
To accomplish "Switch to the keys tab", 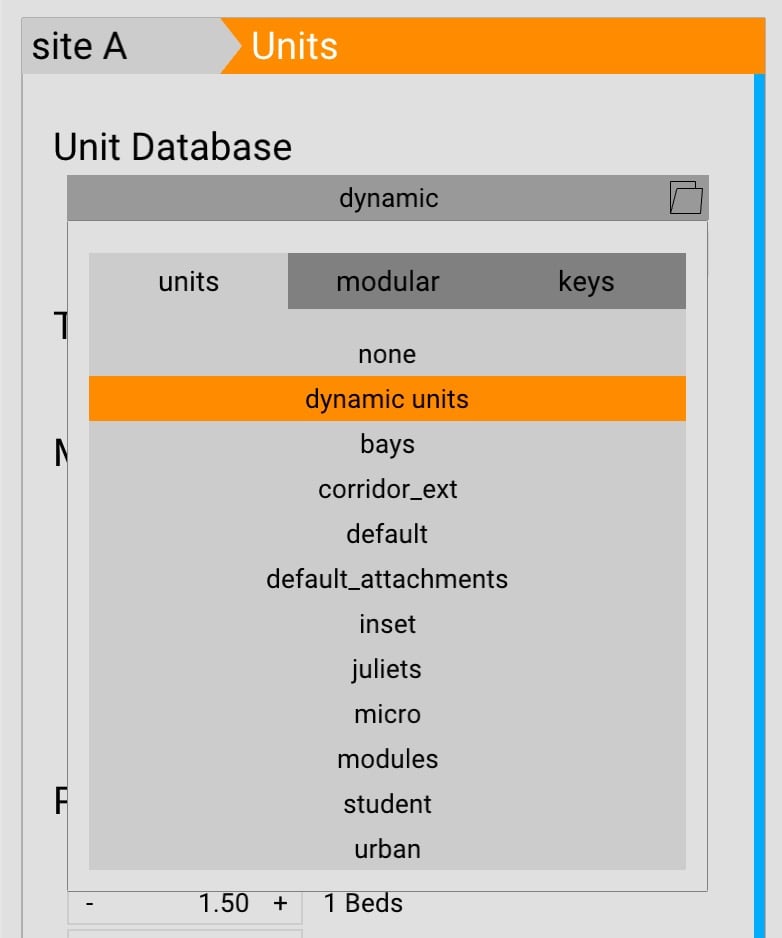I will [x=586, y=282].
